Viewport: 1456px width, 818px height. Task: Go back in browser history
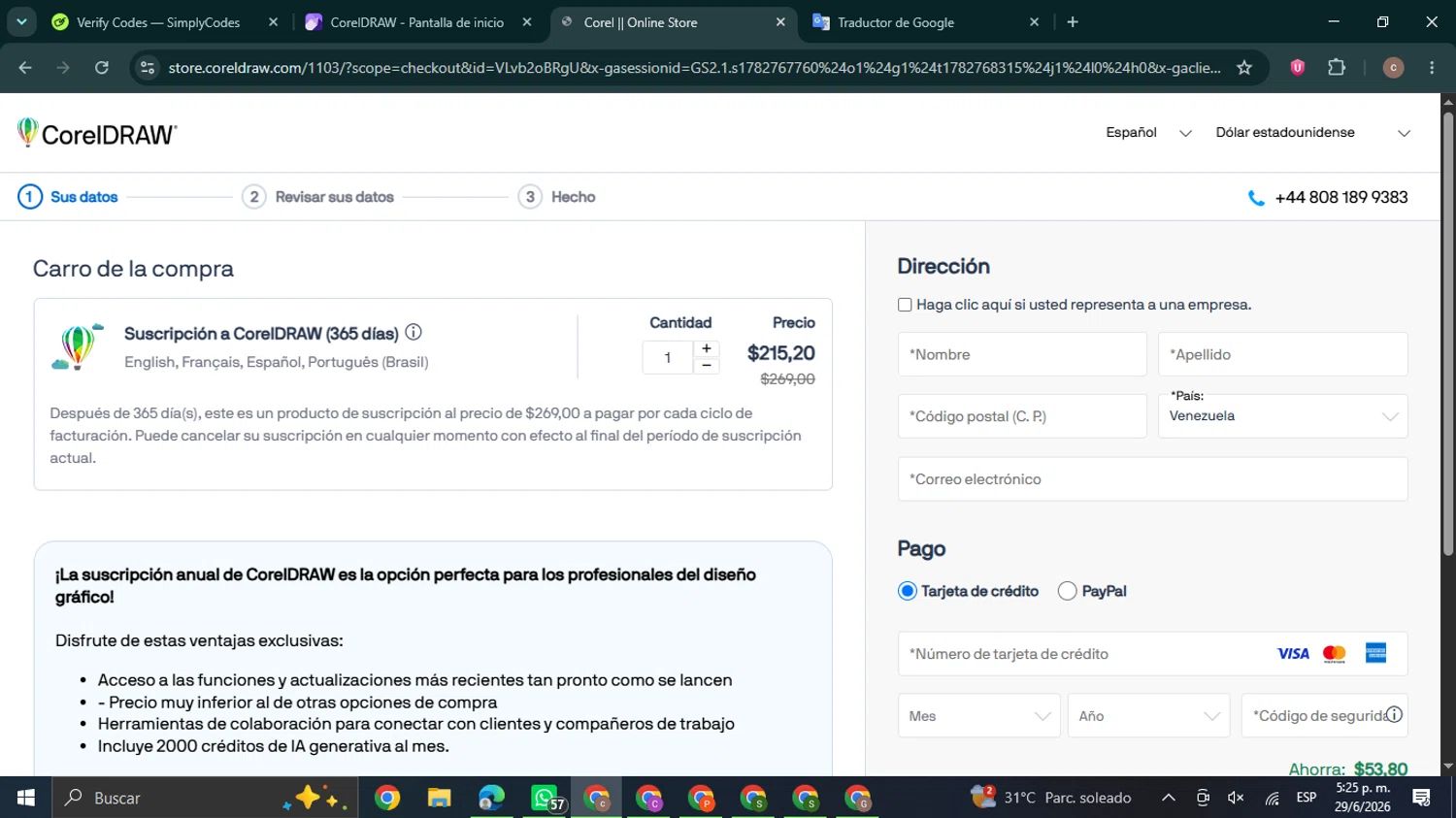[25, 67]
